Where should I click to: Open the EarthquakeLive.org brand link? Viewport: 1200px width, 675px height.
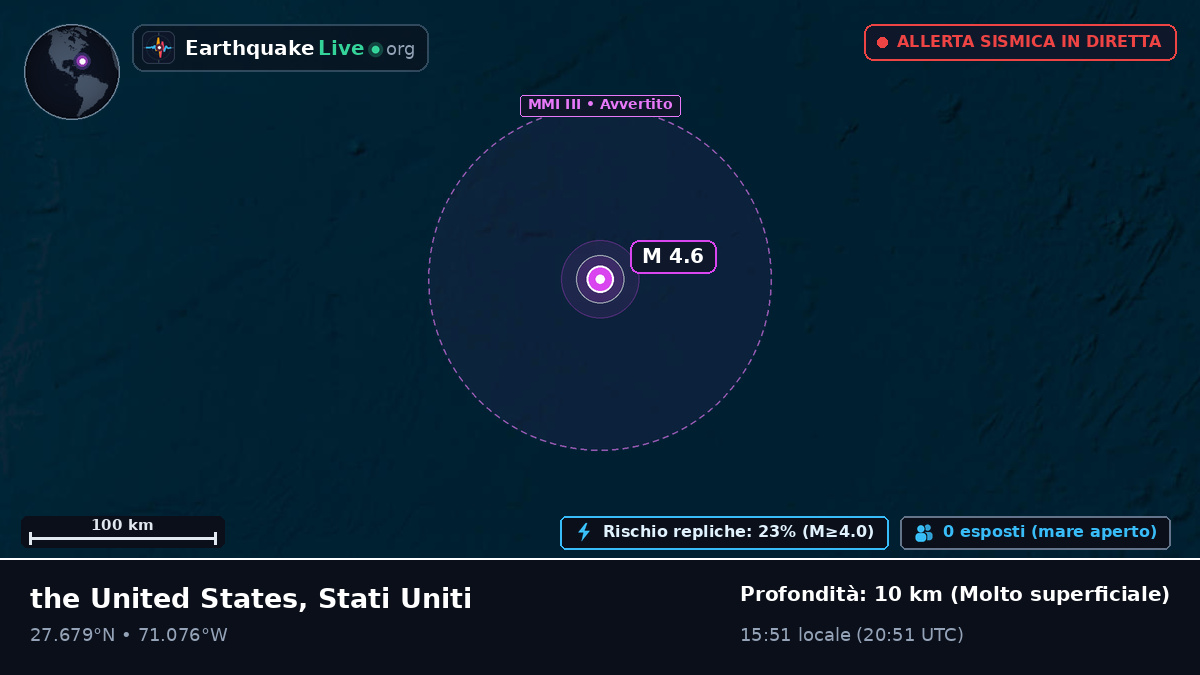click(x=280, y=48)
